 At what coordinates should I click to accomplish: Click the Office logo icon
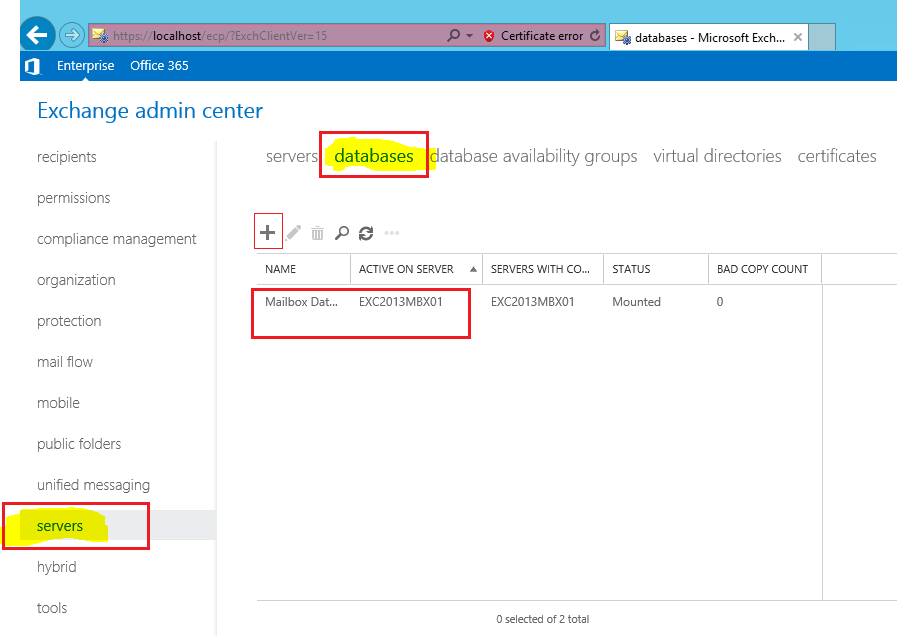click(x=33, y=66)
